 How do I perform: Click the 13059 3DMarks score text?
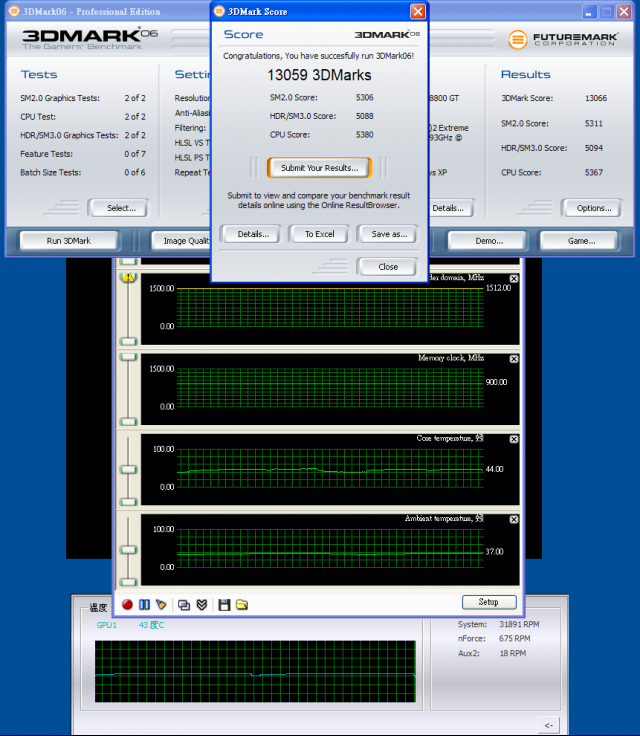319,75
